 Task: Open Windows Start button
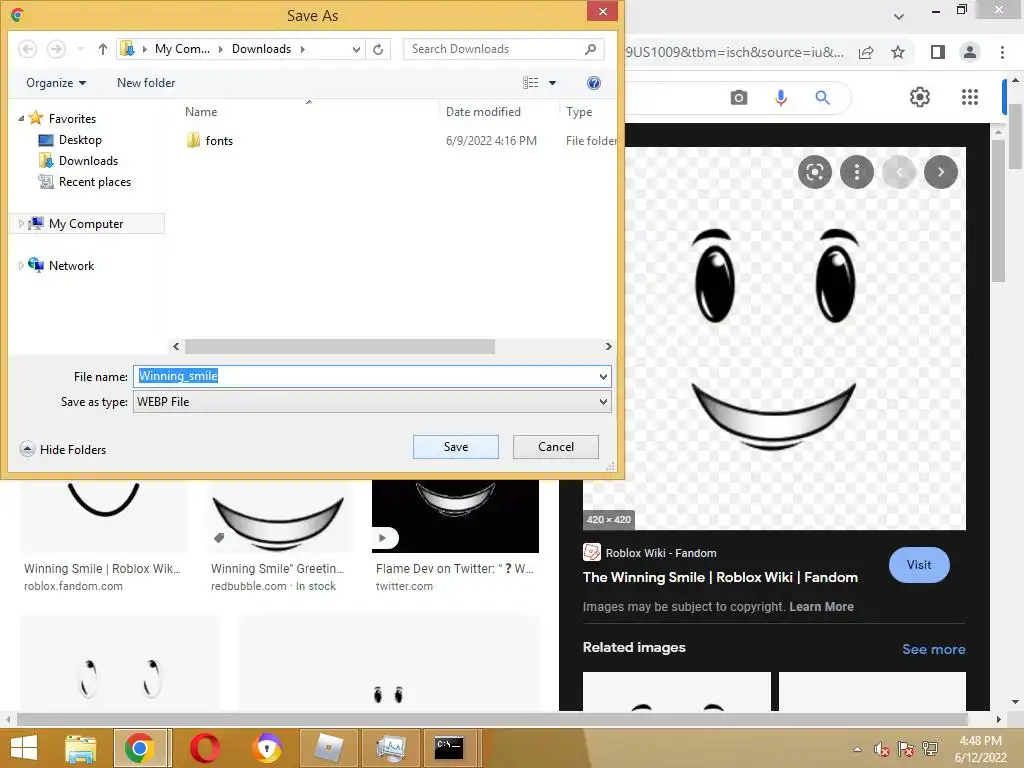coord(24,748)
